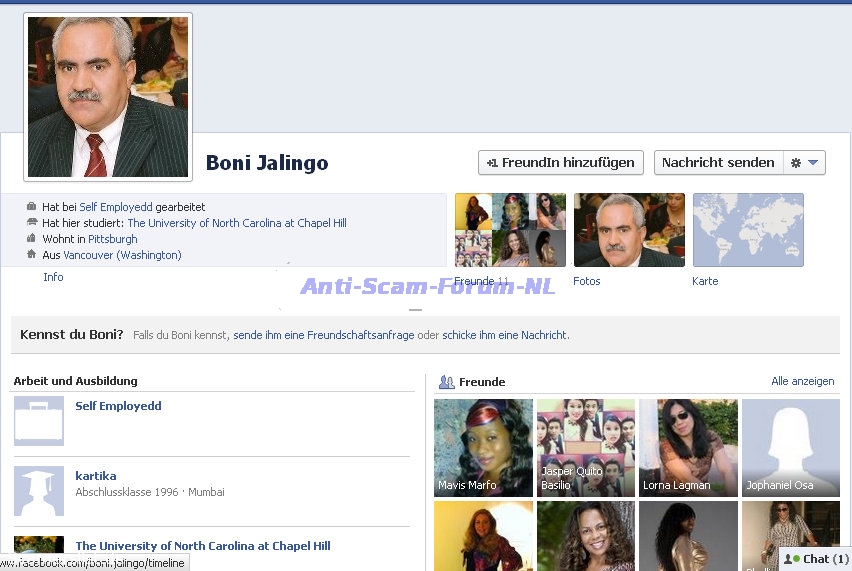Click the Nachricht senden button
The height and width of the screenshot is (571, 852).
718,163
